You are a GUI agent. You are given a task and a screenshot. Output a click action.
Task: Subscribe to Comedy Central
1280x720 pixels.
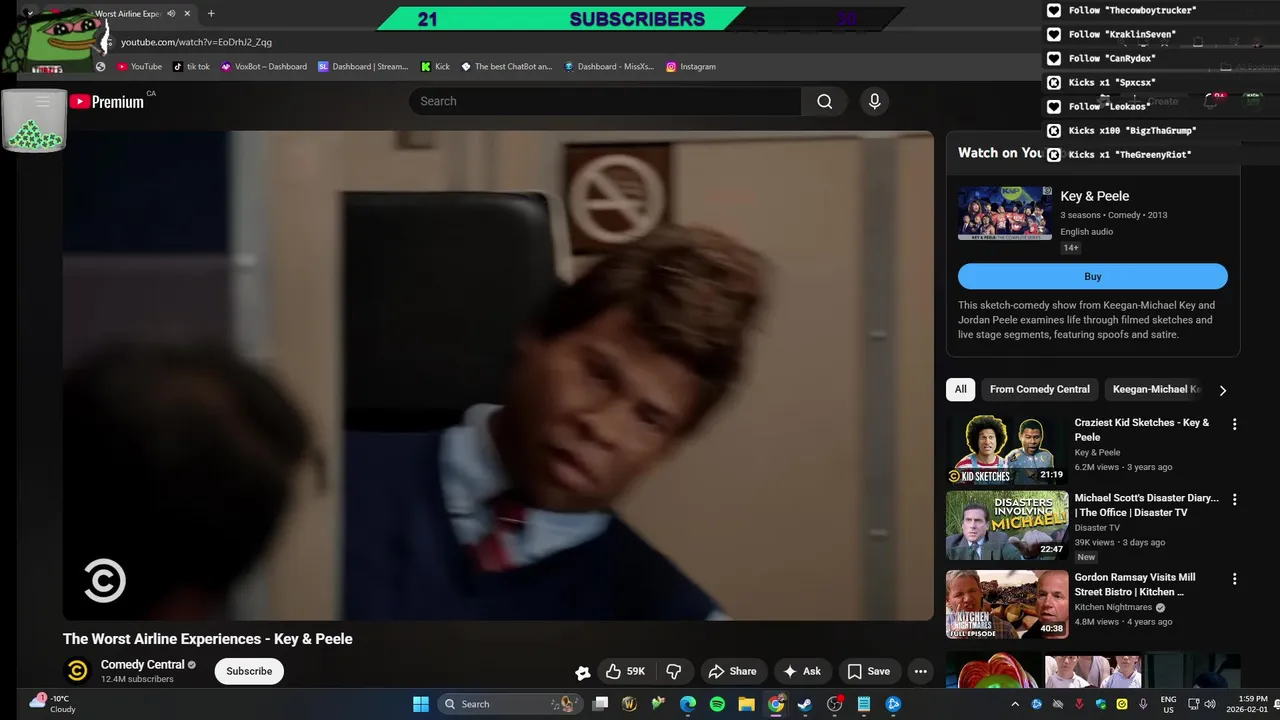tap(249, 671)
